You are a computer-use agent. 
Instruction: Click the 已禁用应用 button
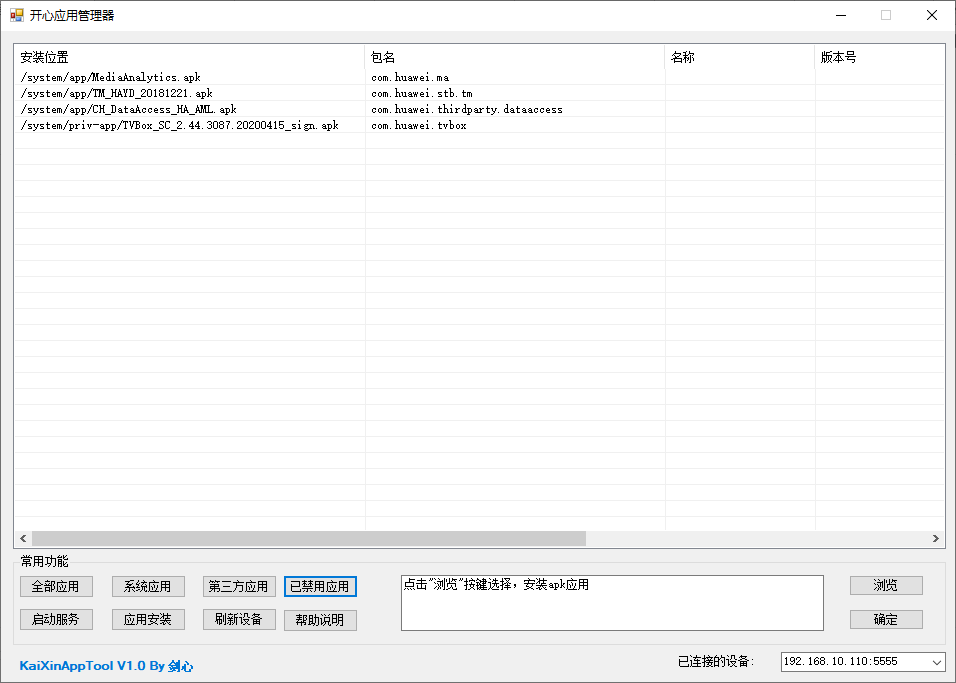(x=320, y=586)
